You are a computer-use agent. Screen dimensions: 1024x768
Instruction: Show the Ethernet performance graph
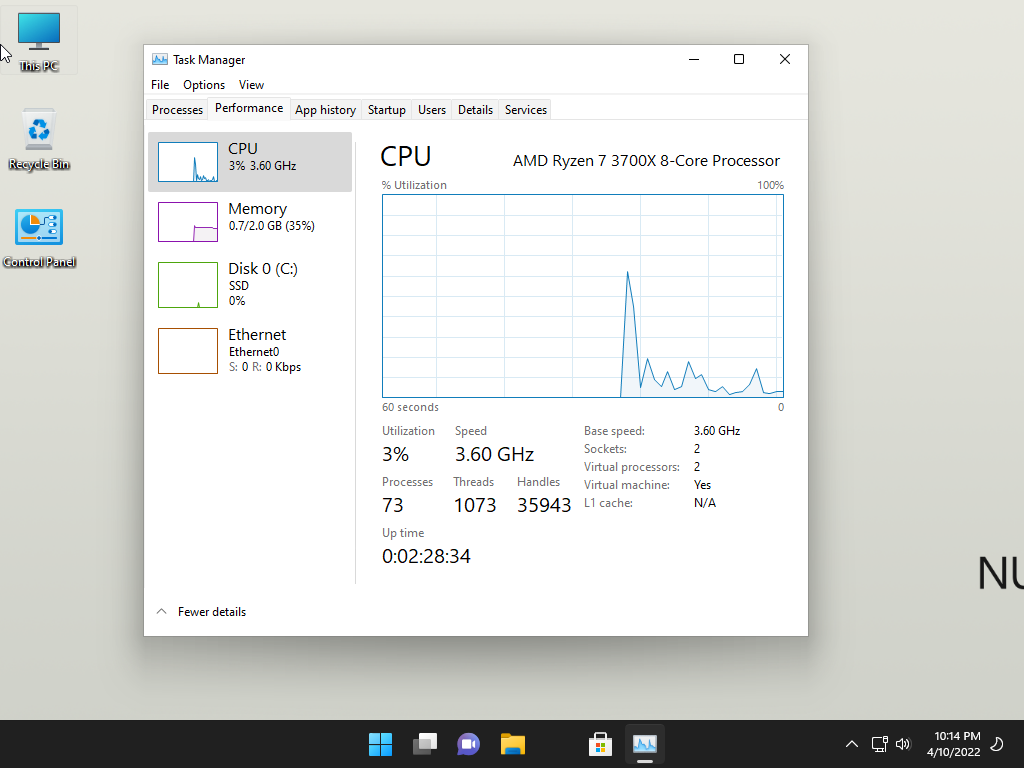(250, 350)
